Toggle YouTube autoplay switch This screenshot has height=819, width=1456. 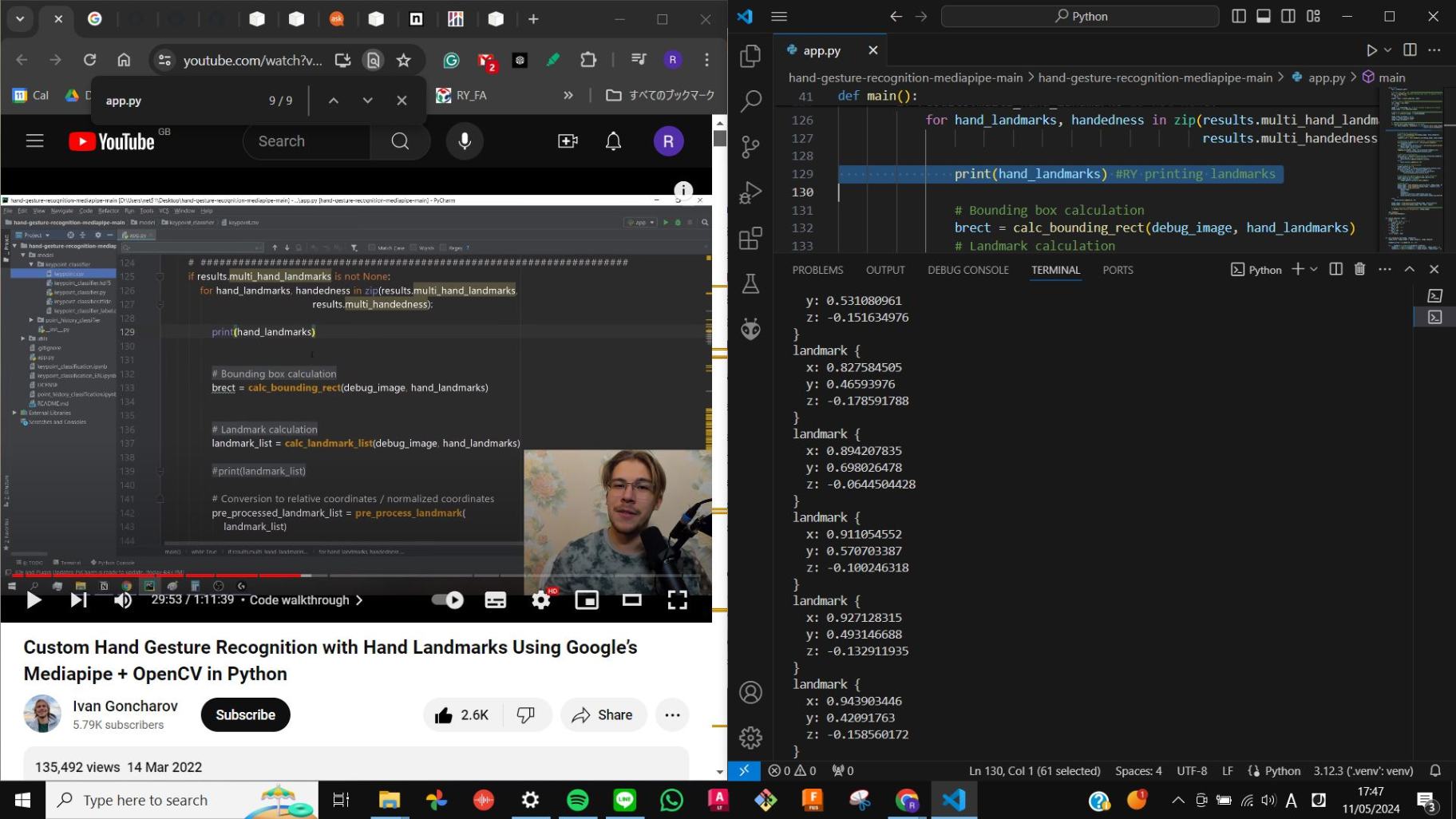coord(448,599)
